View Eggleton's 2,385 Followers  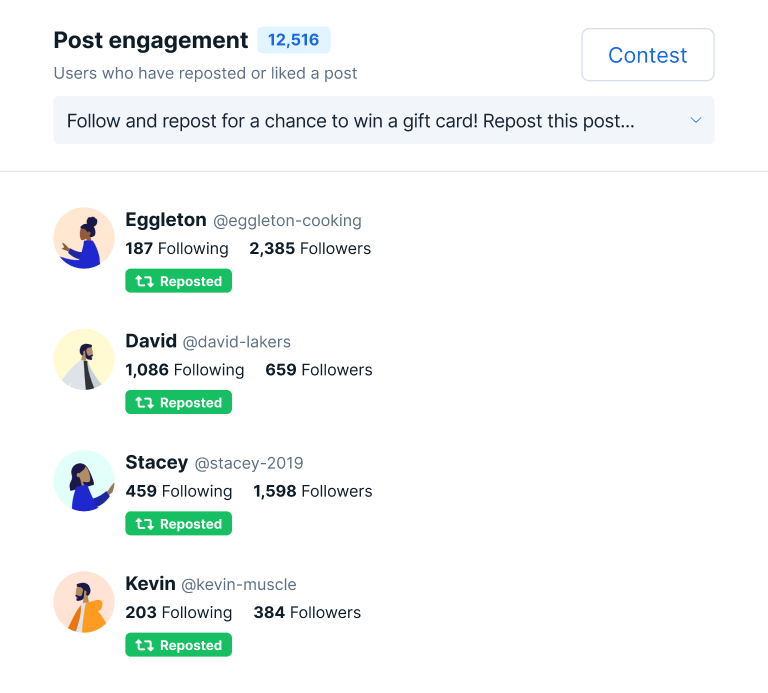click(310, 249)
